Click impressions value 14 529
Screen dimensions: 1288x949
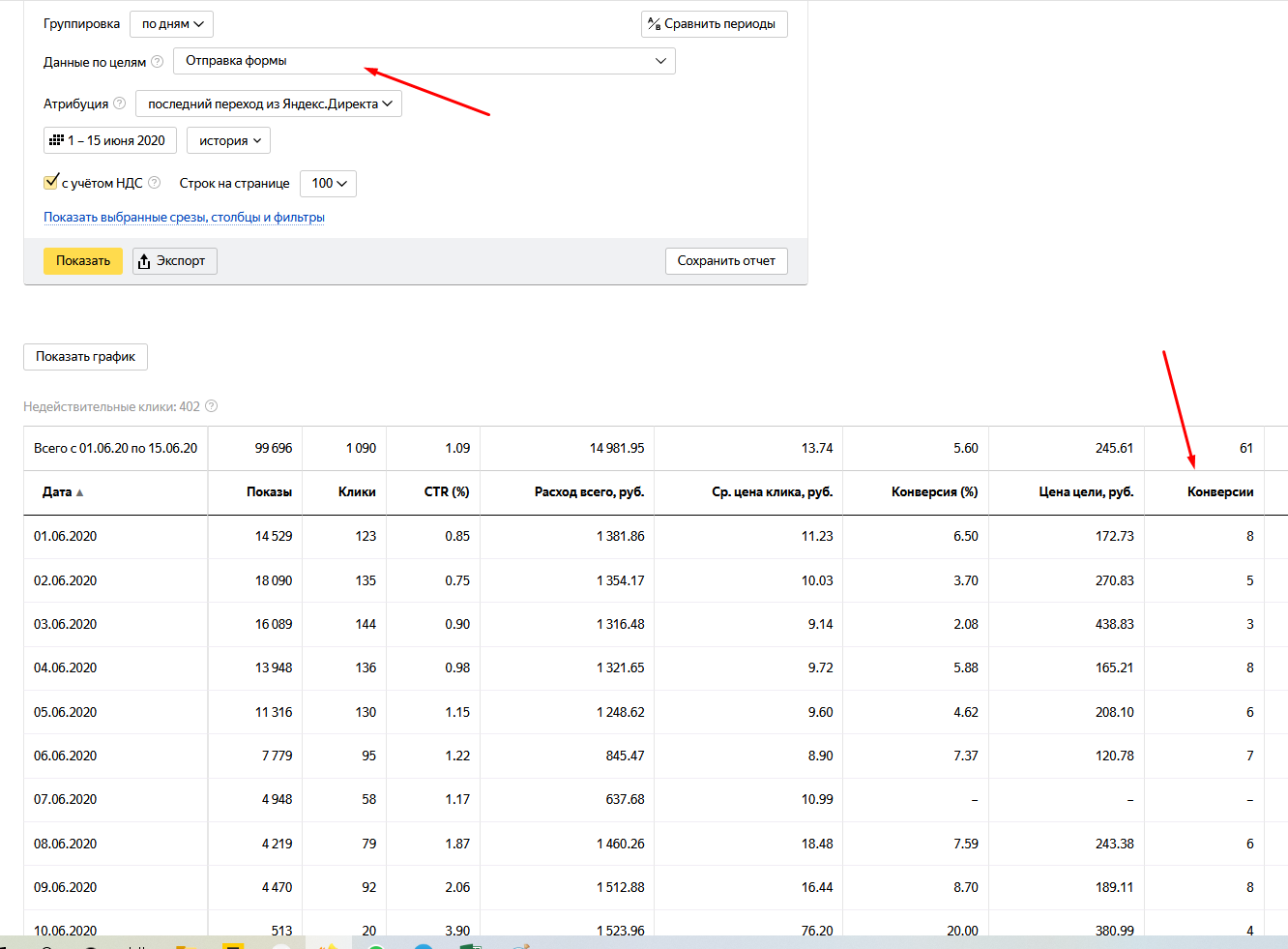click(274, 536)
